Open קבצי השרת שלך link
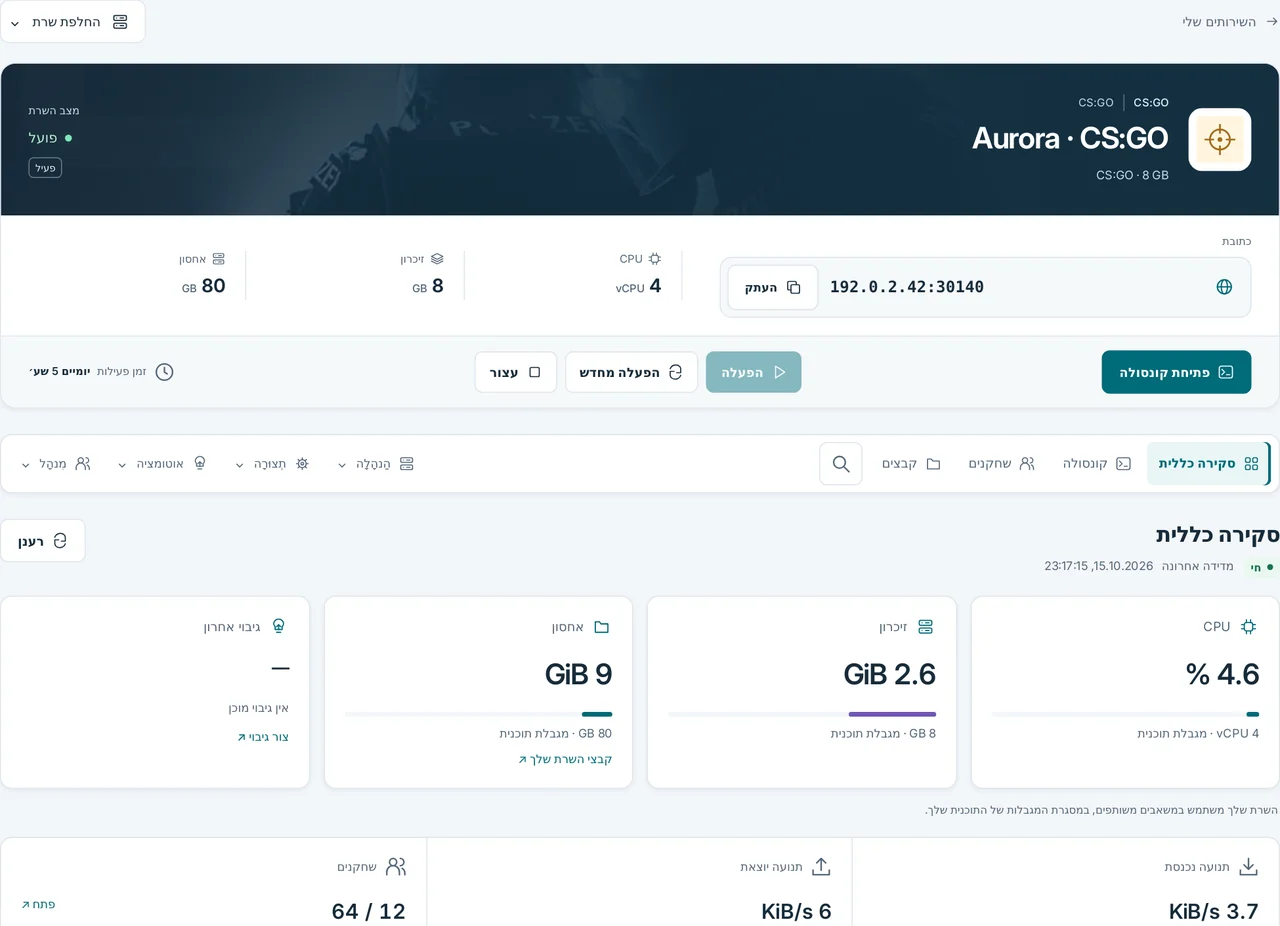 pyautogui.click(x=565, y=759)
